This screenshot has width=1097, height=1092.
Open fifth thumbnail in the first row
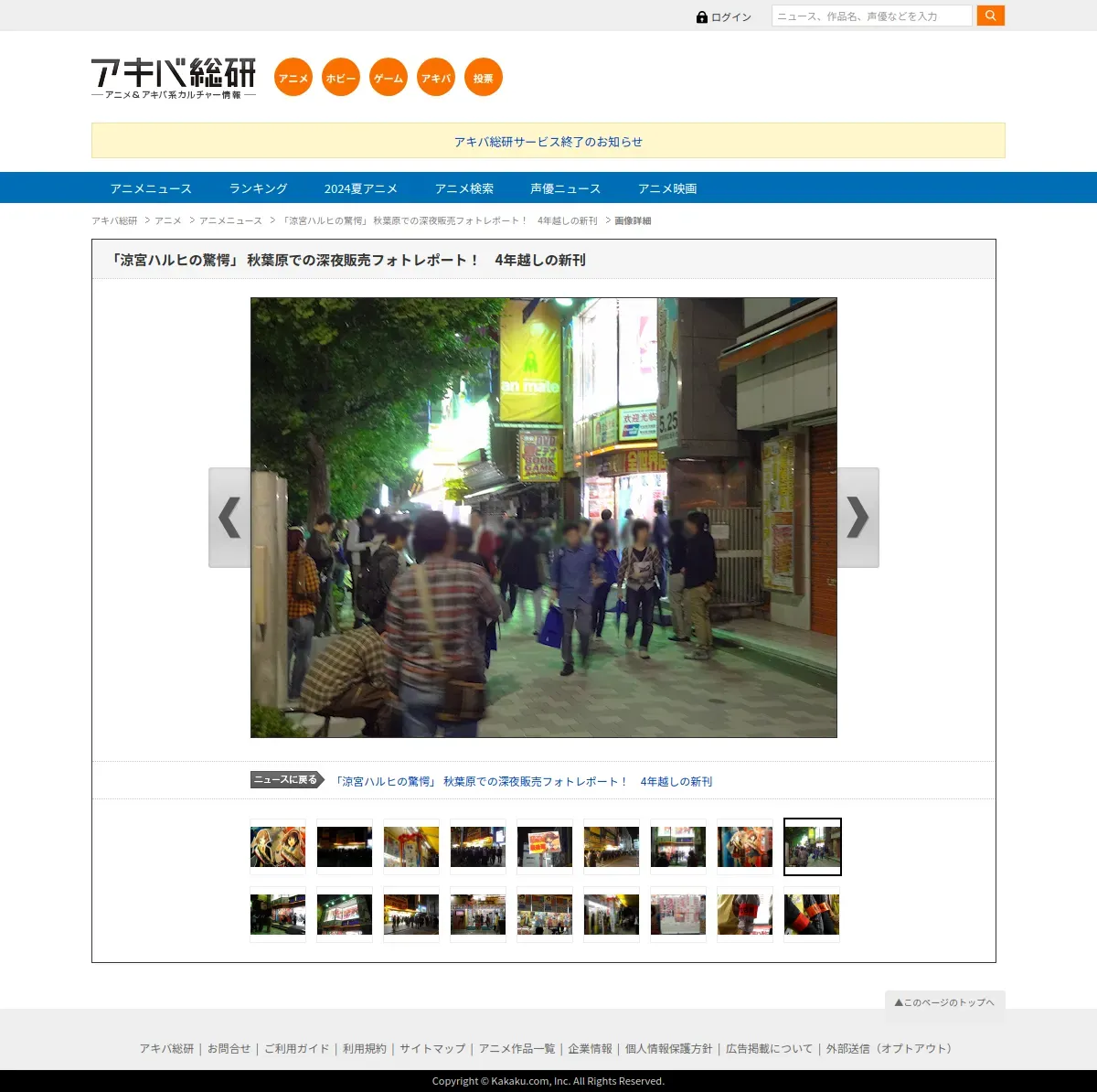[x=545, y=847]
